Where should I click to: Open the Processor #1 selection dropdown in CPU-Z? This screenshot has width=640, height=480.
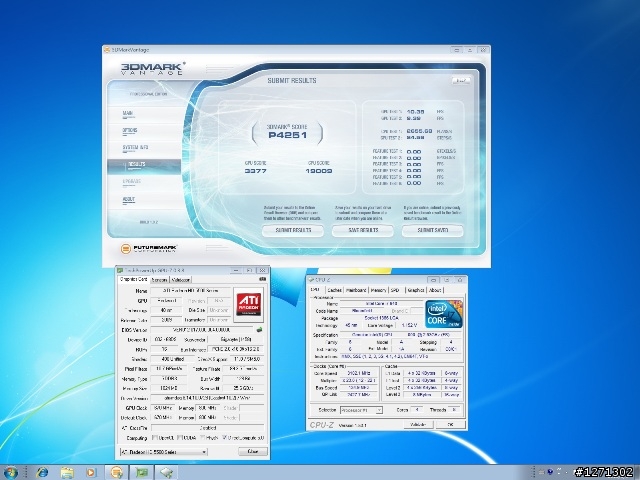(x=362, y=410)
